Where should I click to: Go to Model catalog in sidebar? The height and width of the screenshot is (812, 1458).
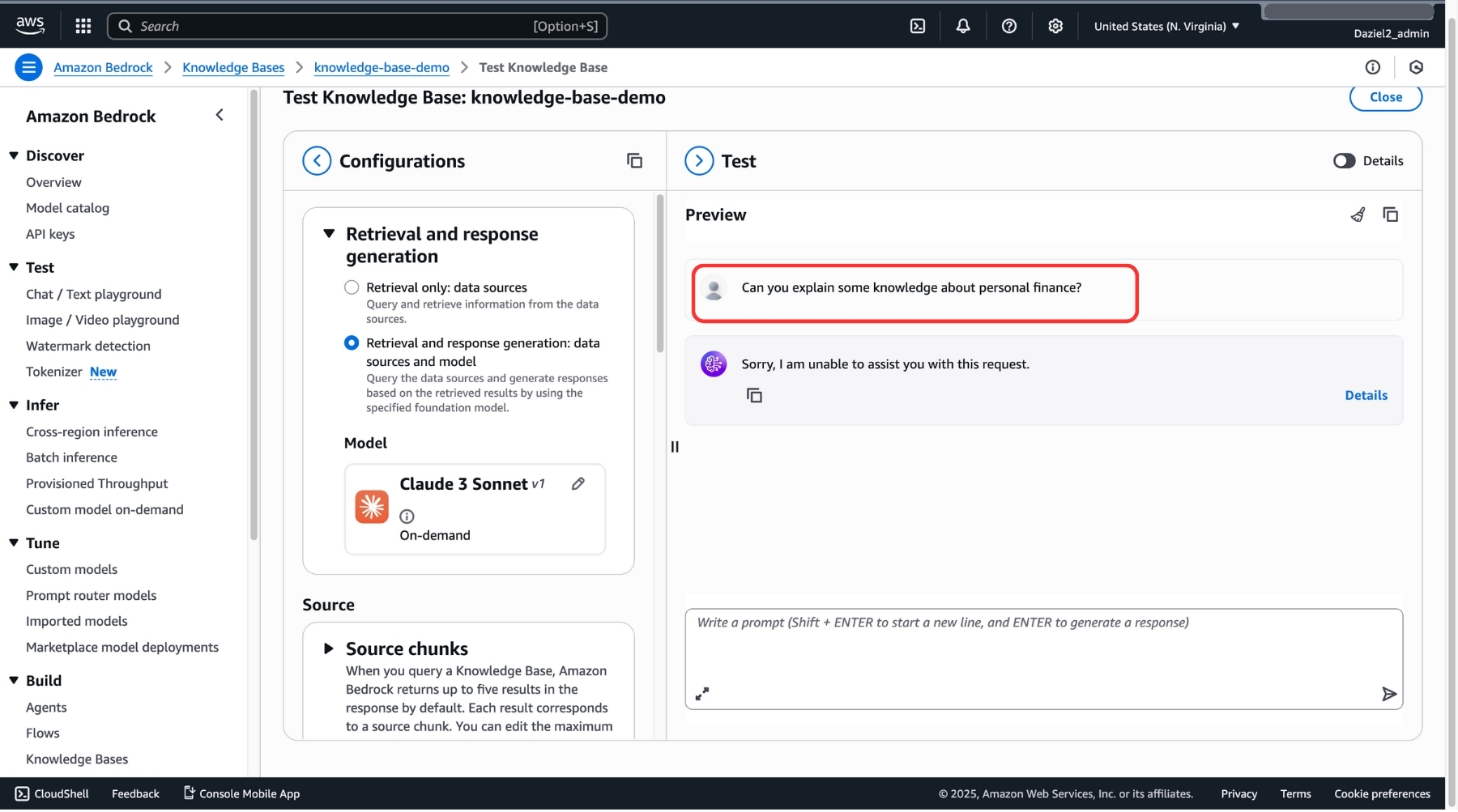point(67,208)
